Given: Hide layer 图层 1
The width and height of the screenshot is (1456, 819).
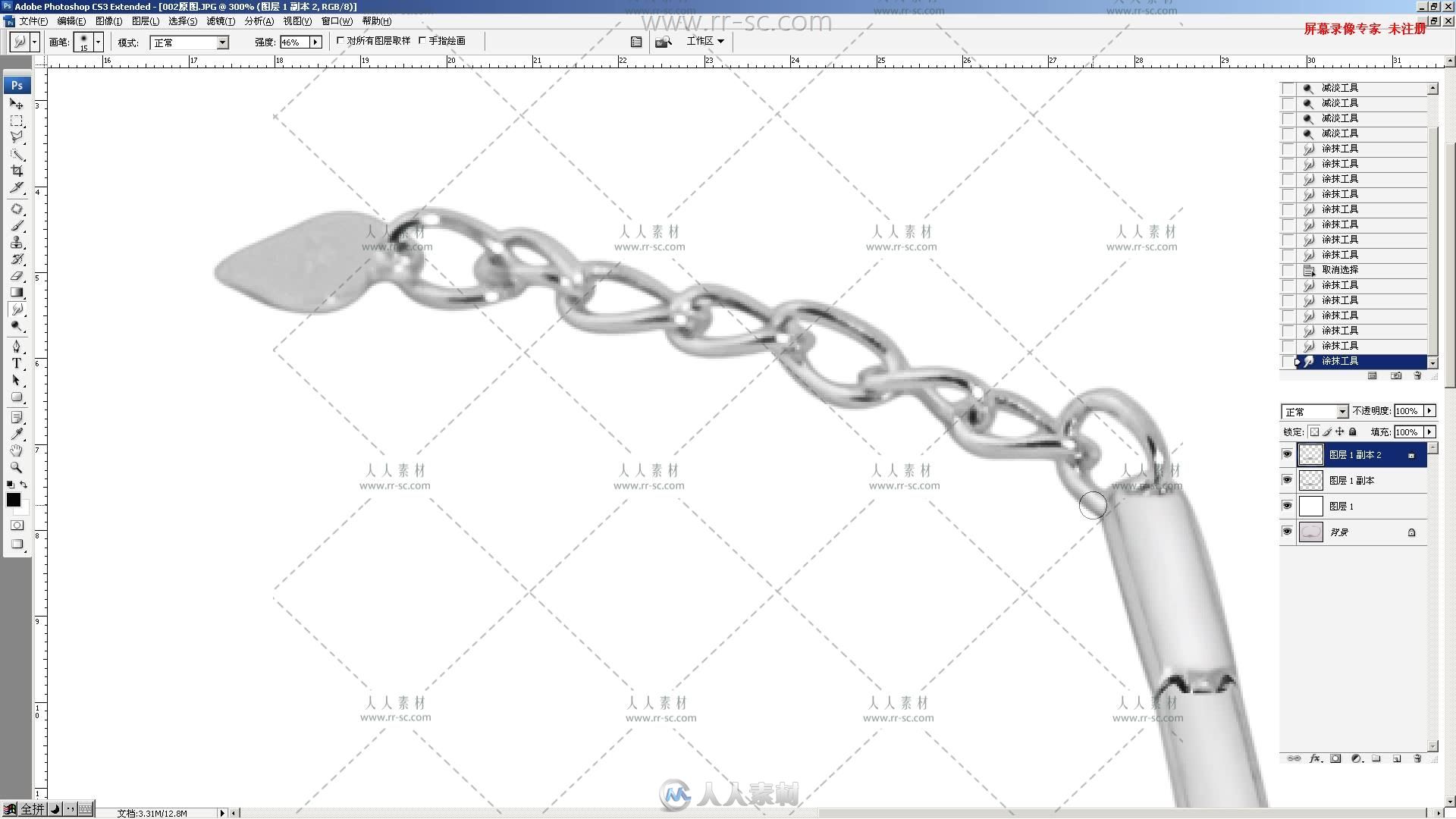Looking at the screenshot, I should pos(1287,507).
